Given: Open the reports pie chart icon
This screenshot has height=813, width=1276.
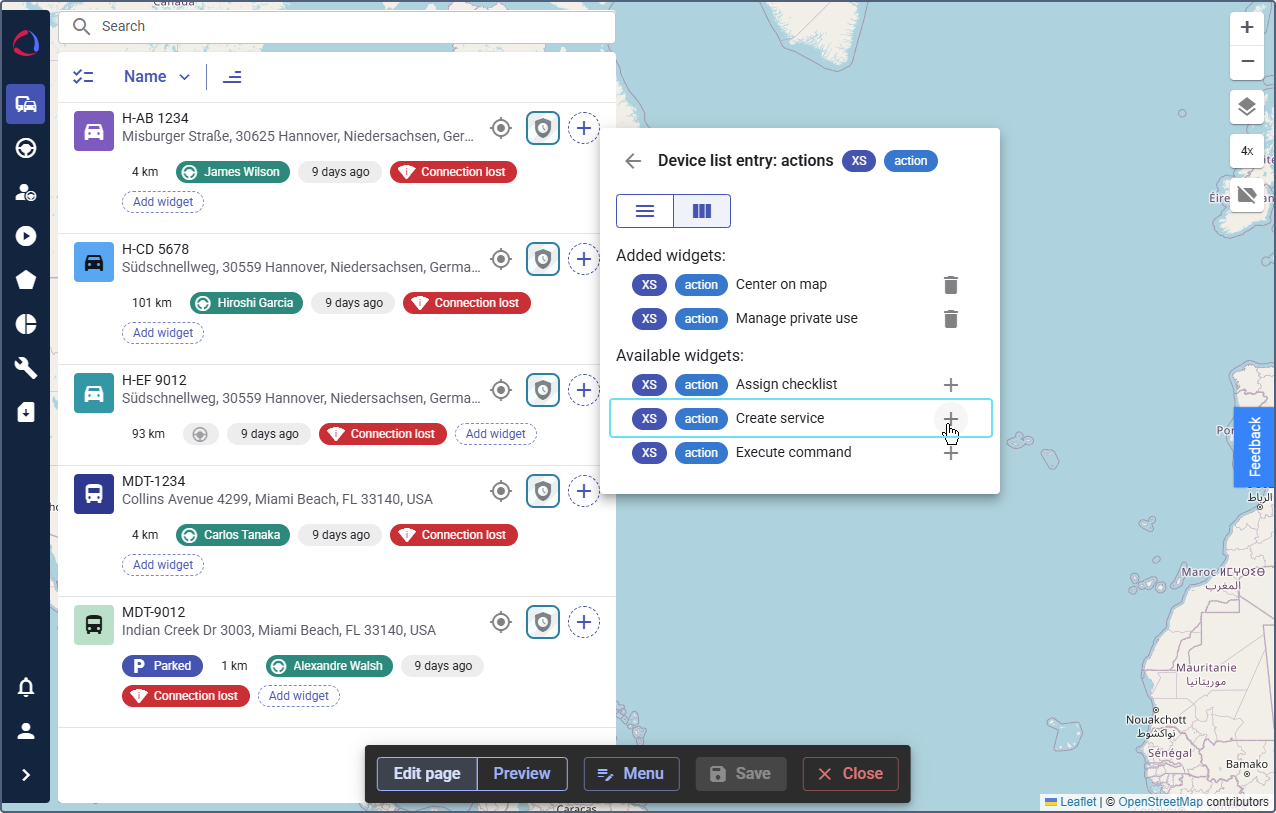Looking at the screenshot, I should tap(26, 324).
